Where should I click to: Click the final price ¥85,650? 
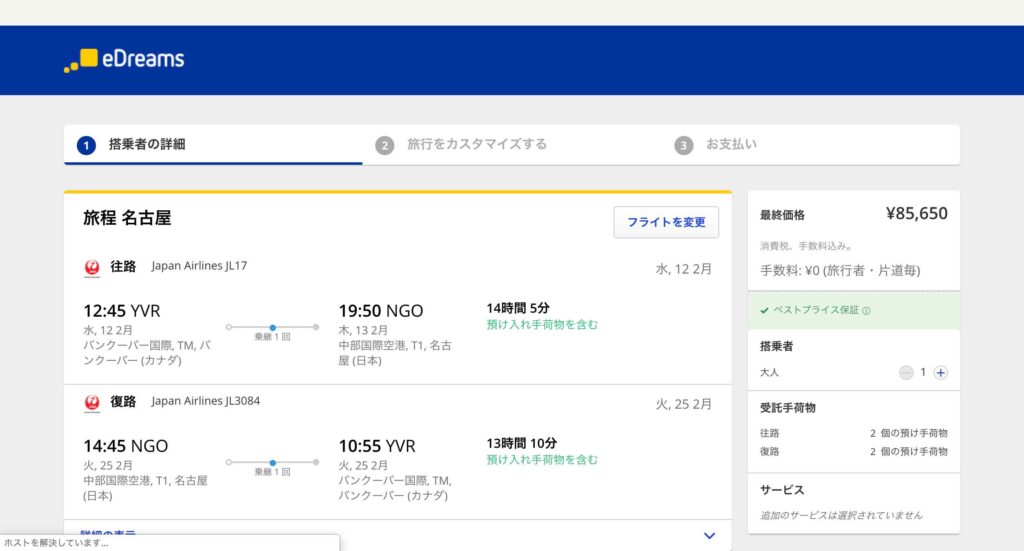pos(916,213)
